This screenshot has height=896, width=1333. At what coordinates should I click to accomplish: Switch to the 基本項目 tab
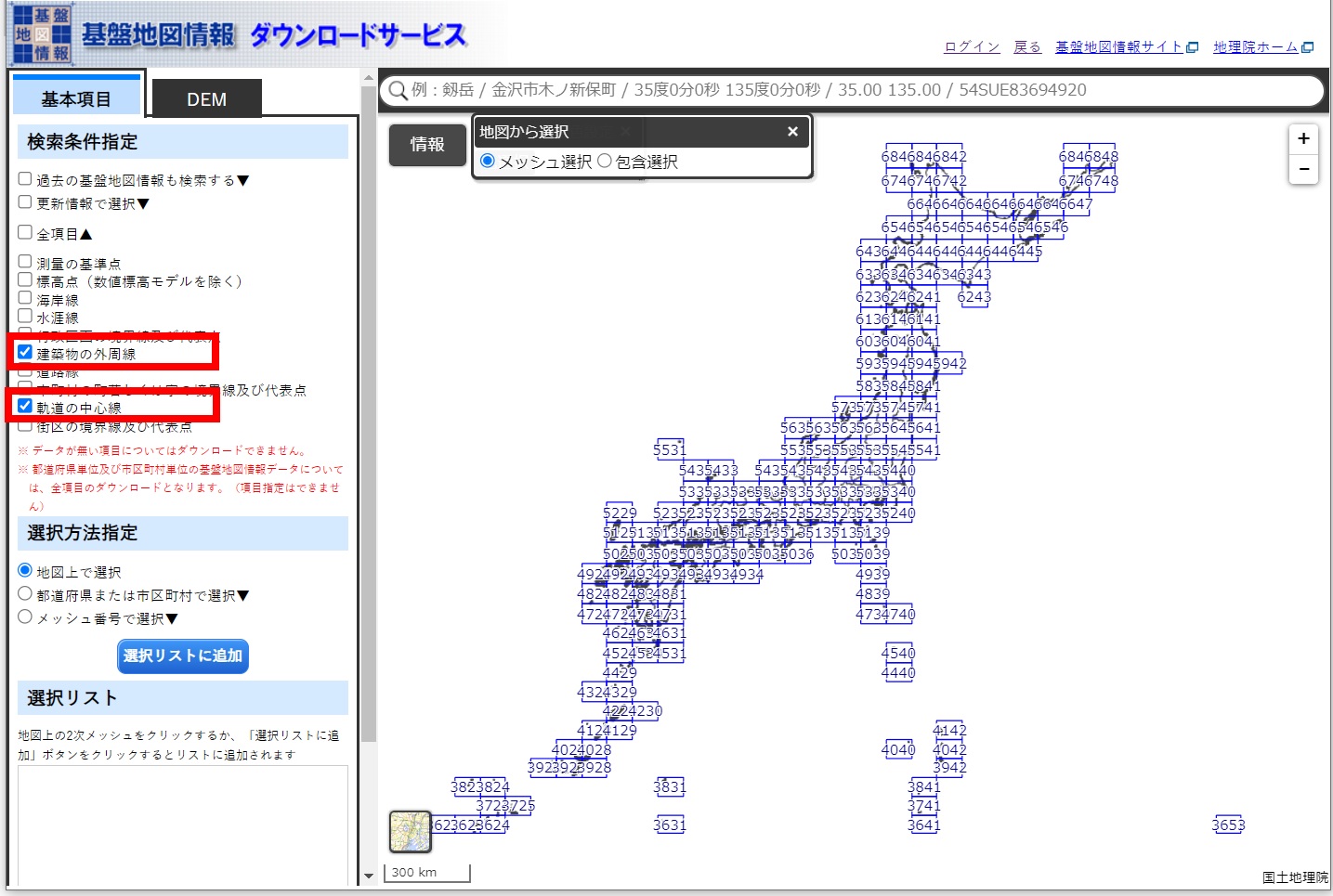(76, 95)
